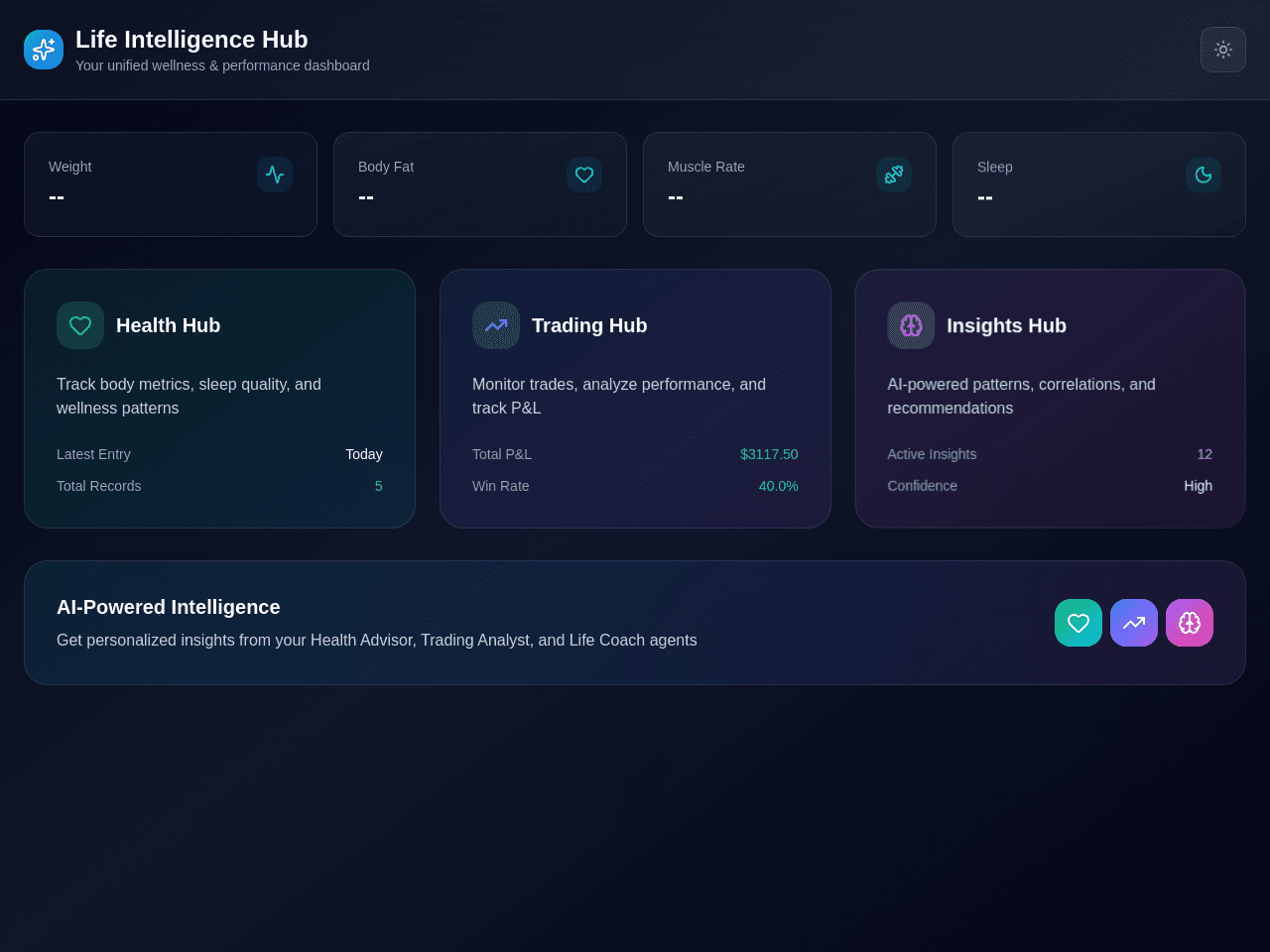This screenshot has width=1270, height=952.
Task: Click the Confidence label
Action: (922, 486)
